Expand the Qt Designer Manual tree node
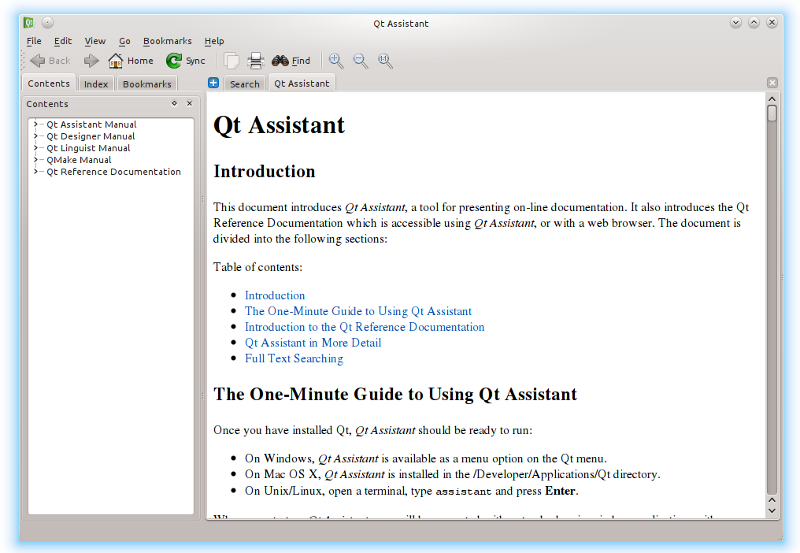Image resolution: width=800 pixels, height=553 pixels. pyautogui.click(x=36, y=137)
